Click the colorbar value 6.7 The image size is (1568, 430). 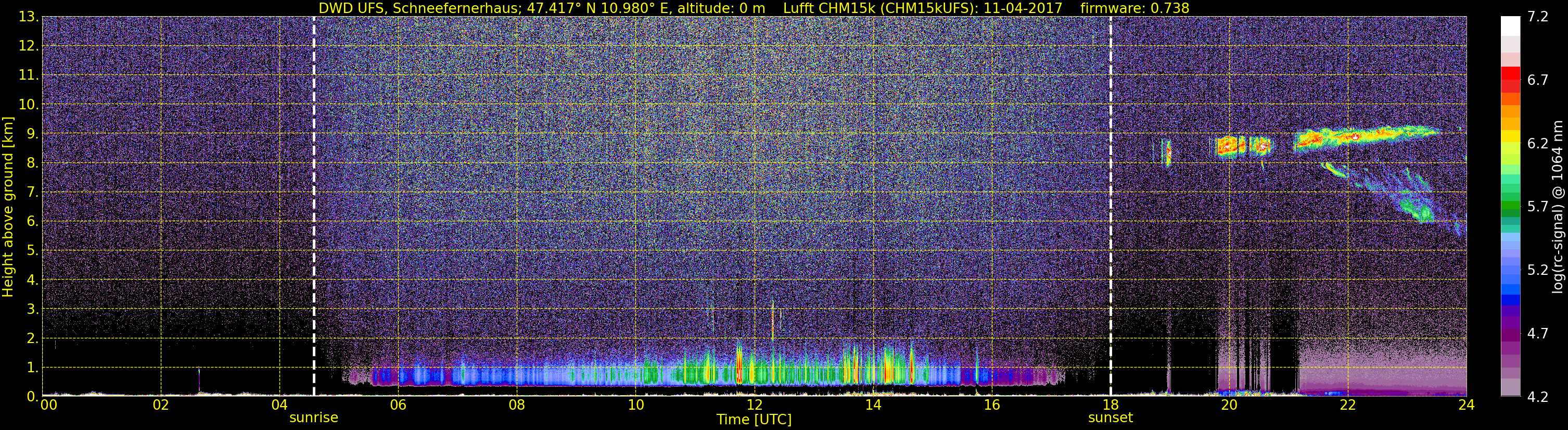[x=1538, y=80]
